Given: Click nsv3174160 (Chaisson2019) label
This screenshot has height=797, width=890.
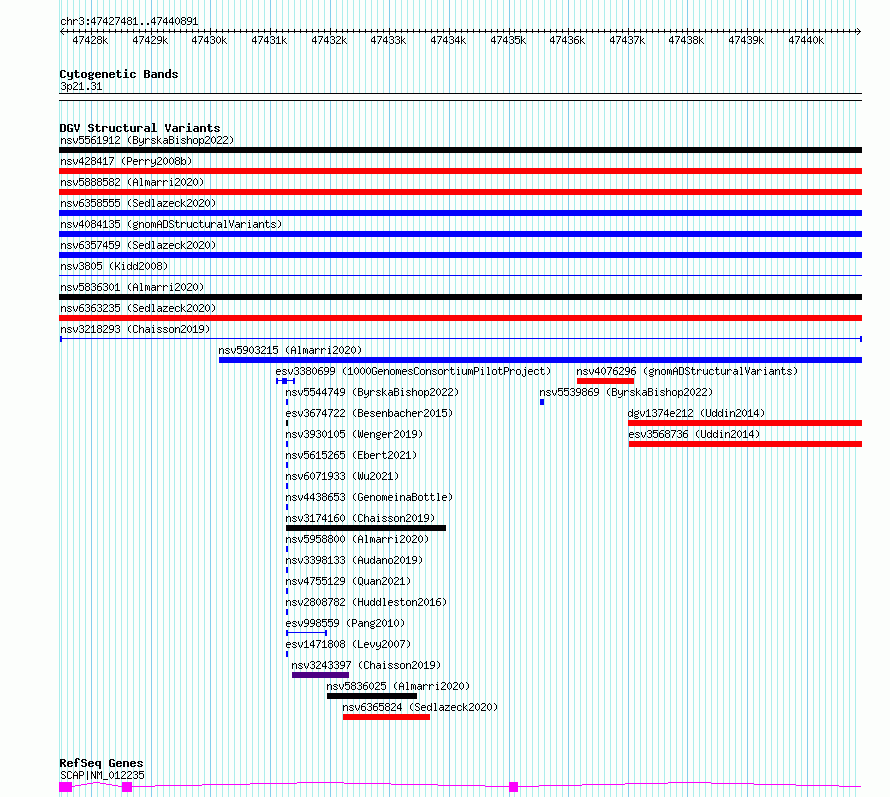Looking at the screenshot, I should pyautogui.click(x=360, y=518).
